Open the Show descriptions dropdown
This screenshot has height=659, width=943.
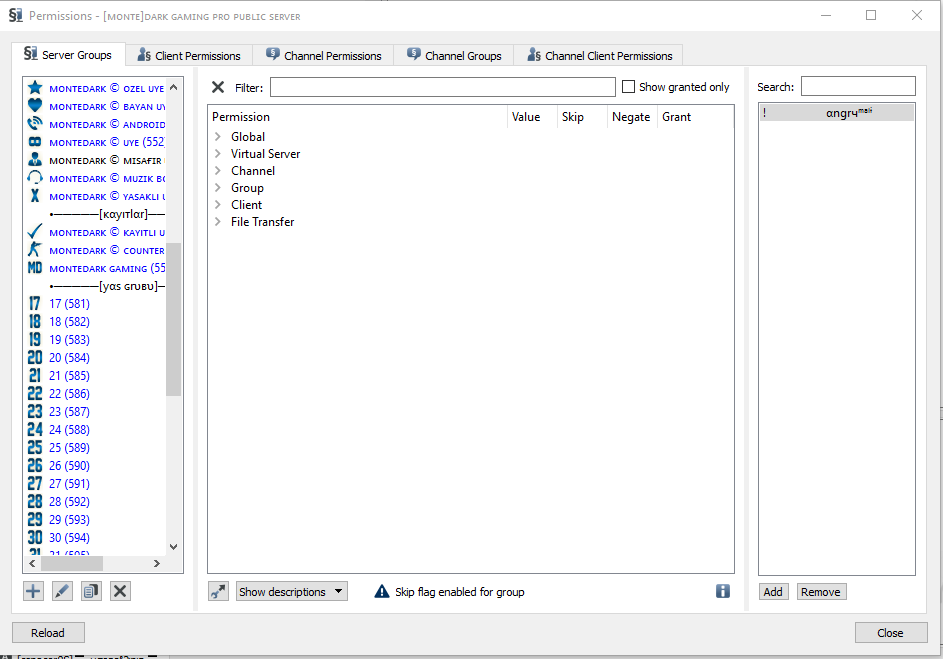(292, 592)
